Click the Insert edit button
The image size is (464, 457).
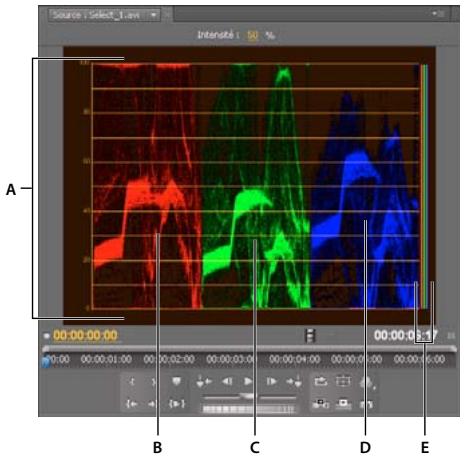[321, 404]
